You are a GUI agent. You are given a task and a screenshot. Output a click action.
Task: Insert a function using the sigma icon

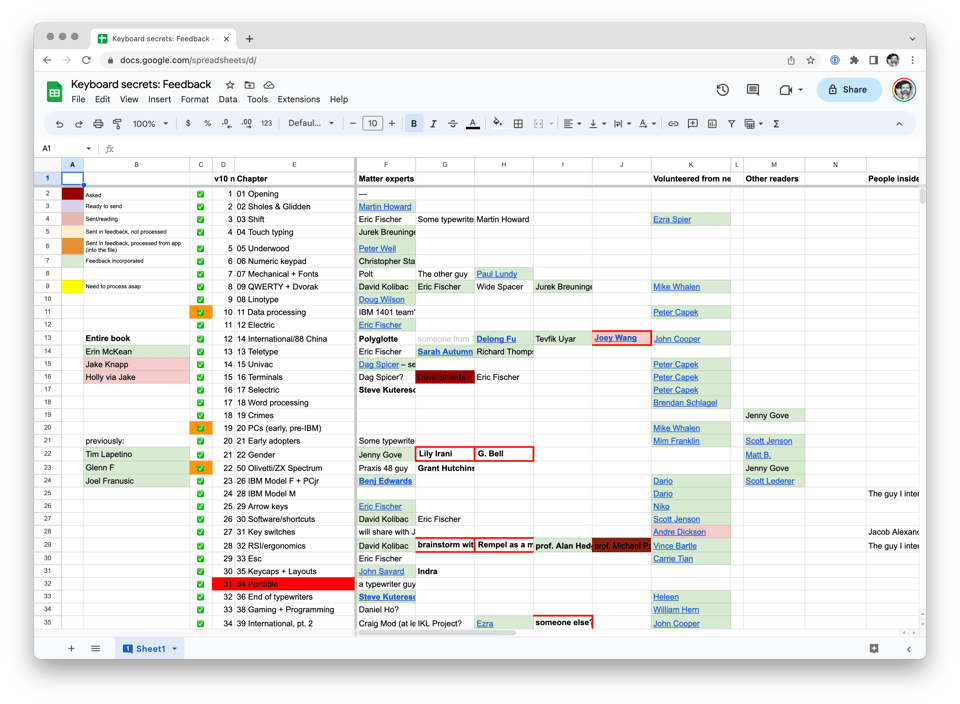(x=774, y=123)
